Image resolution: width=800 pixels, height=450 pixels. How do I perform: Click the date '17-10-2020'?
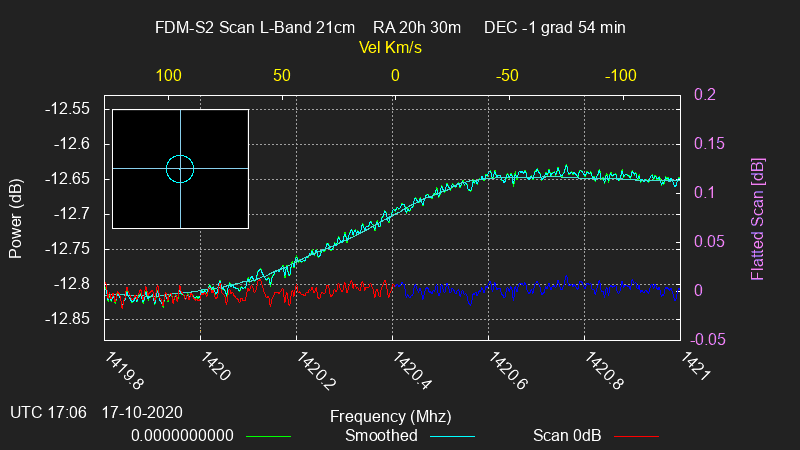click(142, 412)
